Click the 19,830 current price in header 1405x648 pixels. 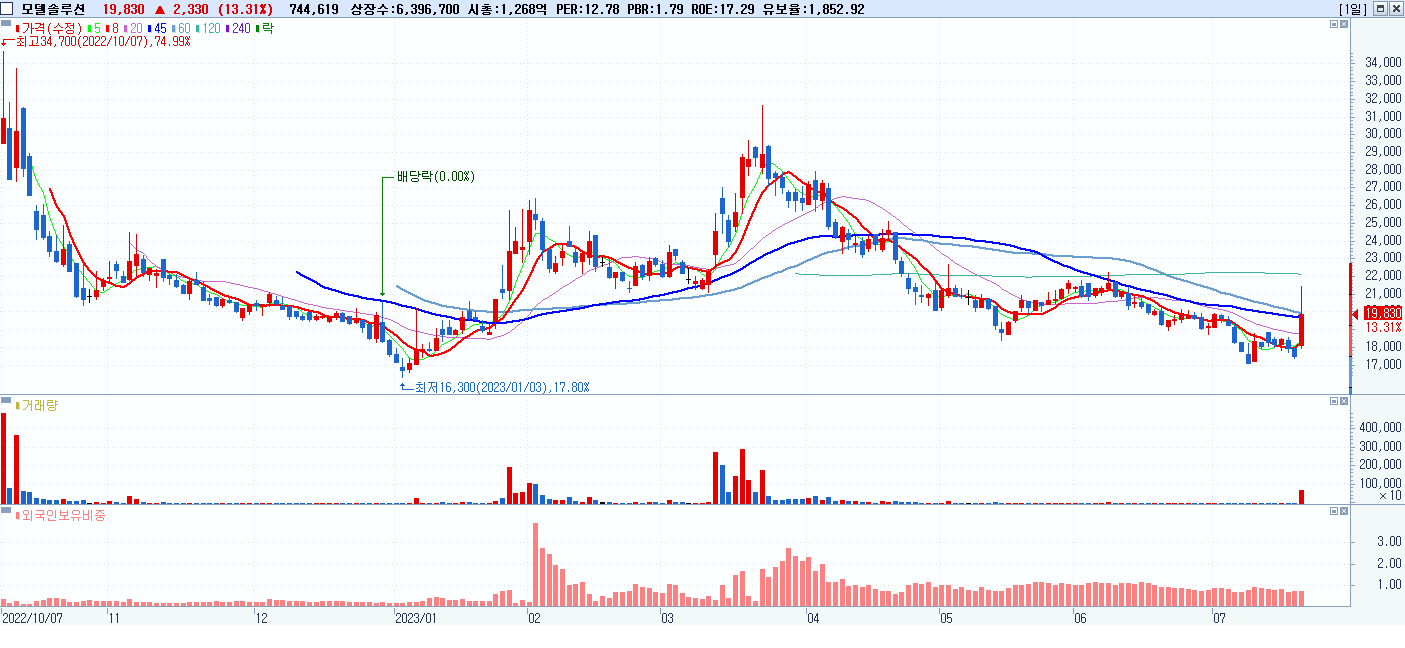coord(124,9)
